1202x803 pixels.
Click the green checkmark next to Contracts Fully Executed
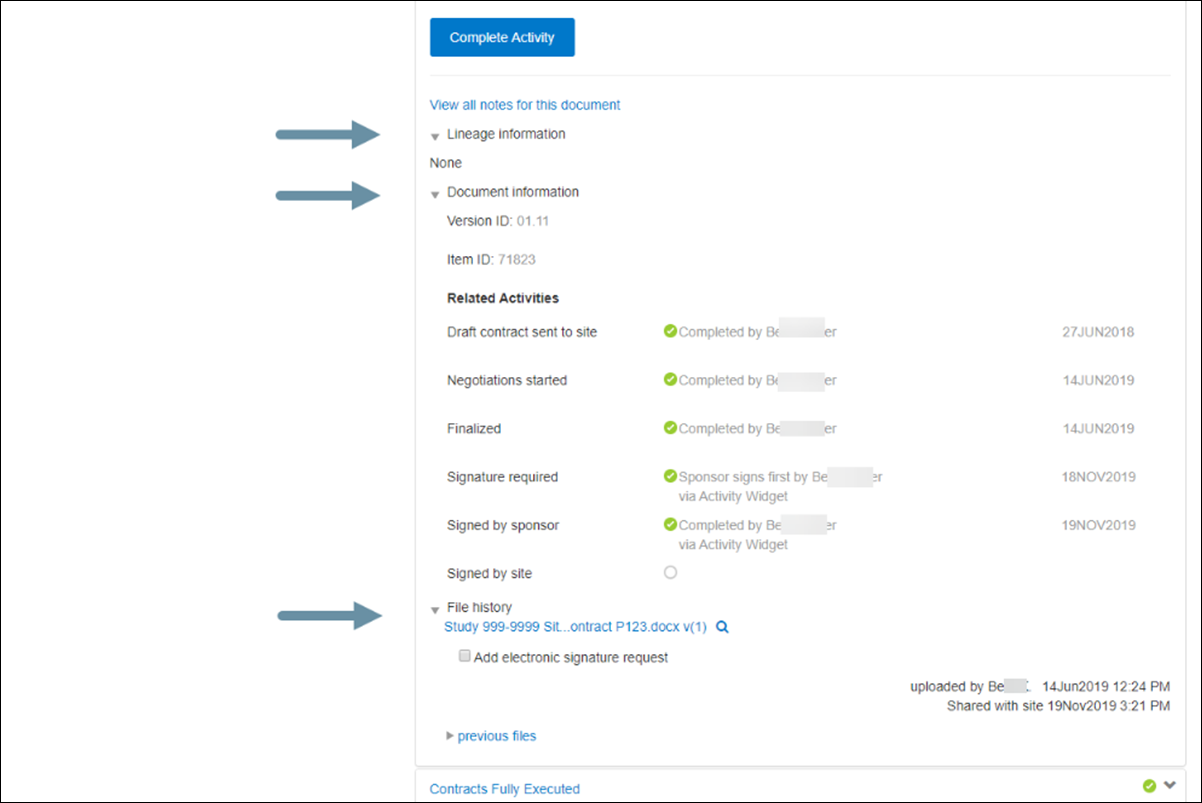click(x=1149, y=787)
